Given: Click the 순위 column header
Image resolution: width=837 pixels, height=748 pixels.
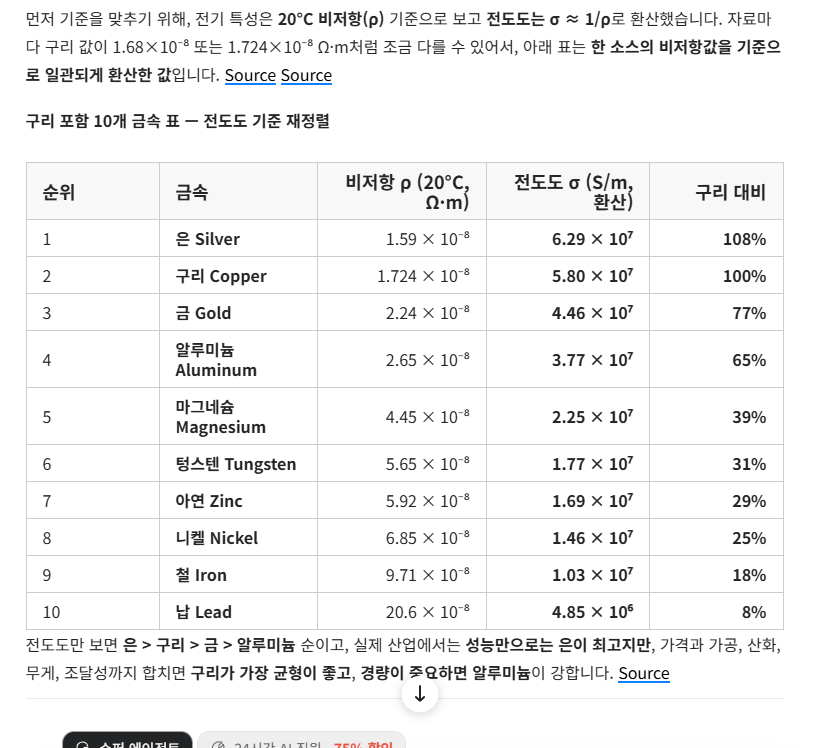Looking at the screenshot, I should pyautogui.click(x=59, y=192).
